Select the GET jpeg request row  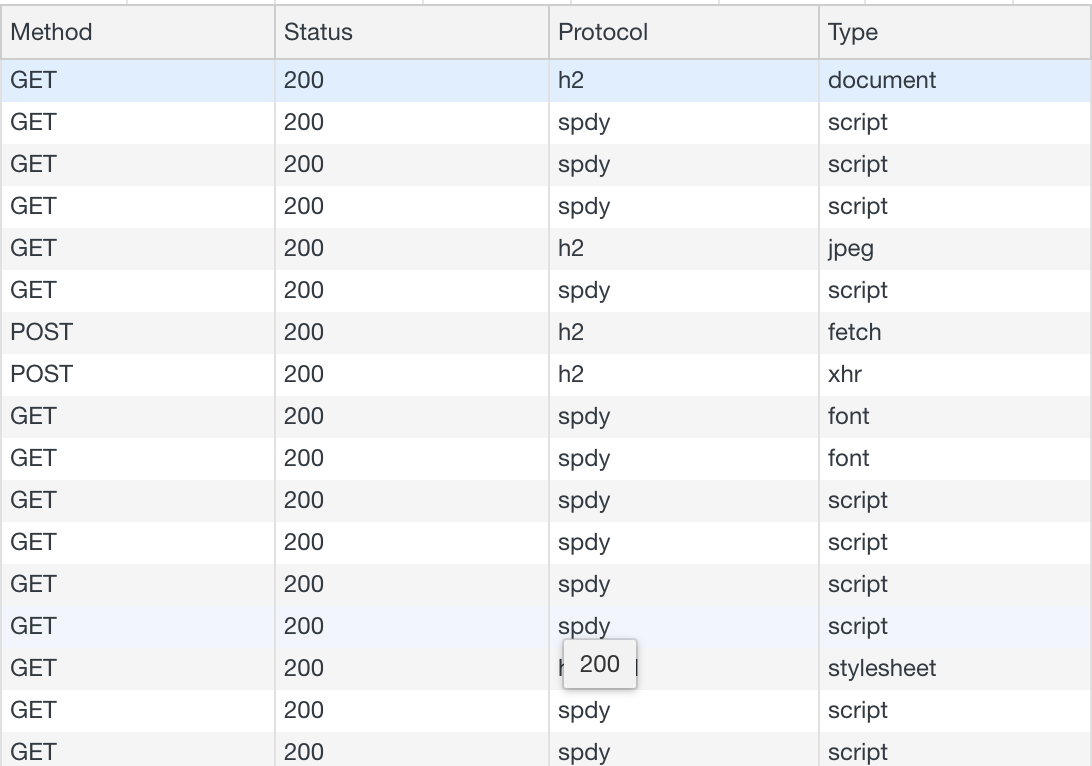pyautogui.click(x=400, y=248)
